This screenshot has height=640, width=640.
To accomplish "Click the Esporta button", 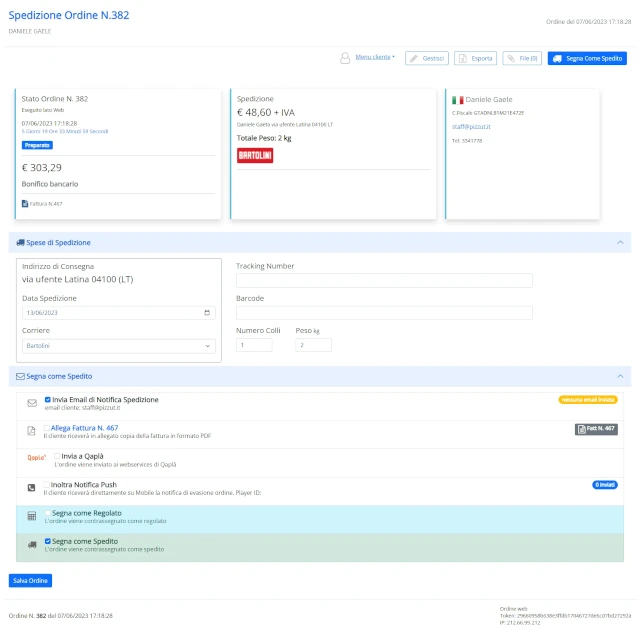I will click(x=475, y=58).
